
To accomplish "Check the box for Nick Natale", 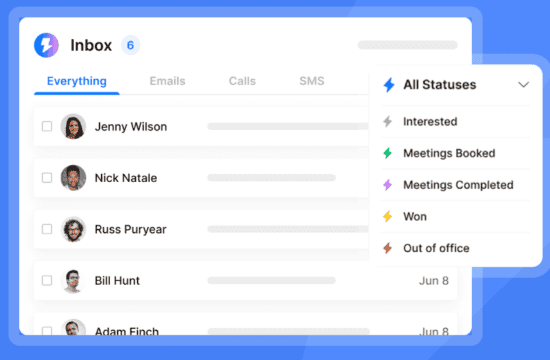I will click(x=47, y=178).
